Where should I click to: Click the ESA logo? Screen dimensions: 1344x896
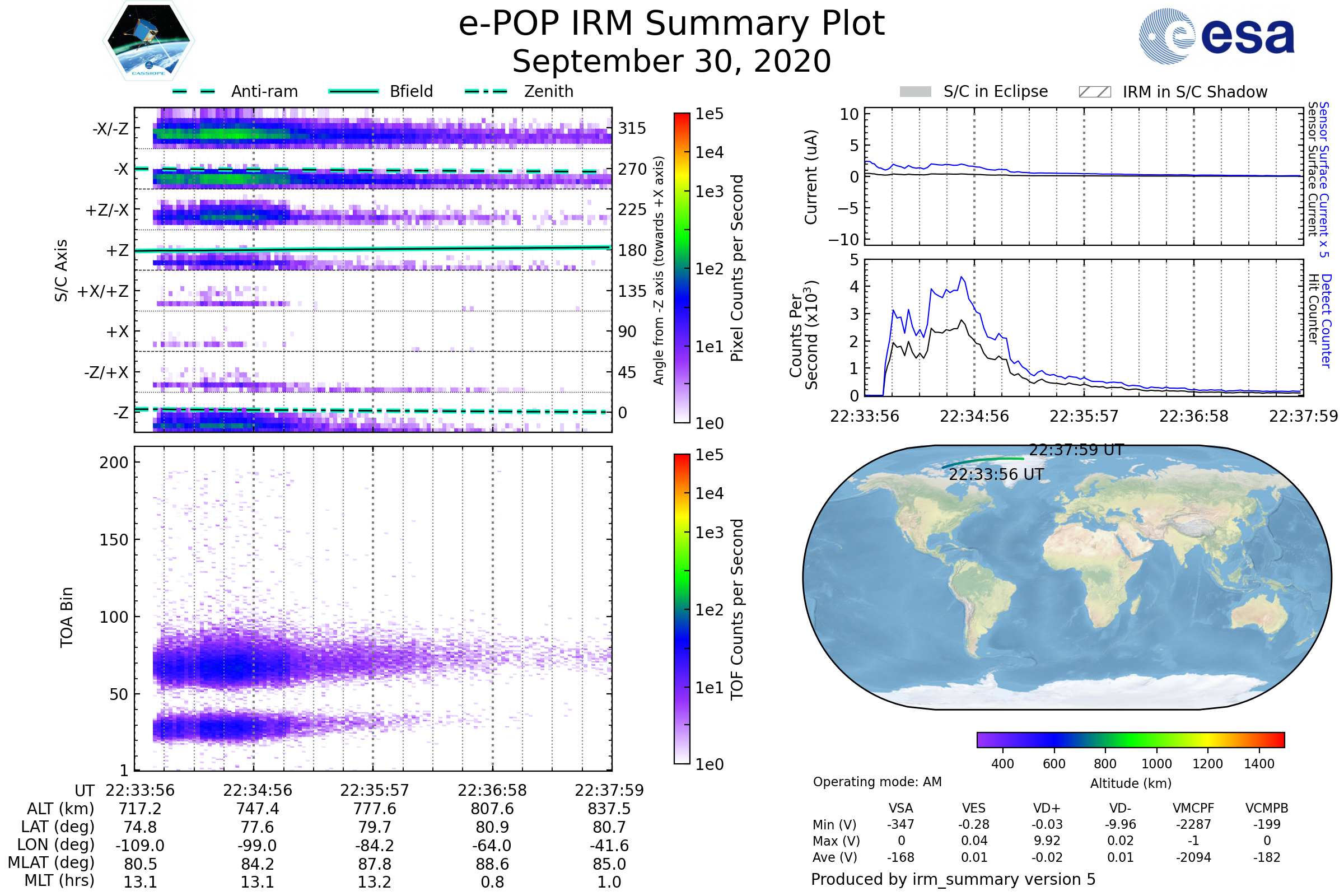pos(1216,36)
